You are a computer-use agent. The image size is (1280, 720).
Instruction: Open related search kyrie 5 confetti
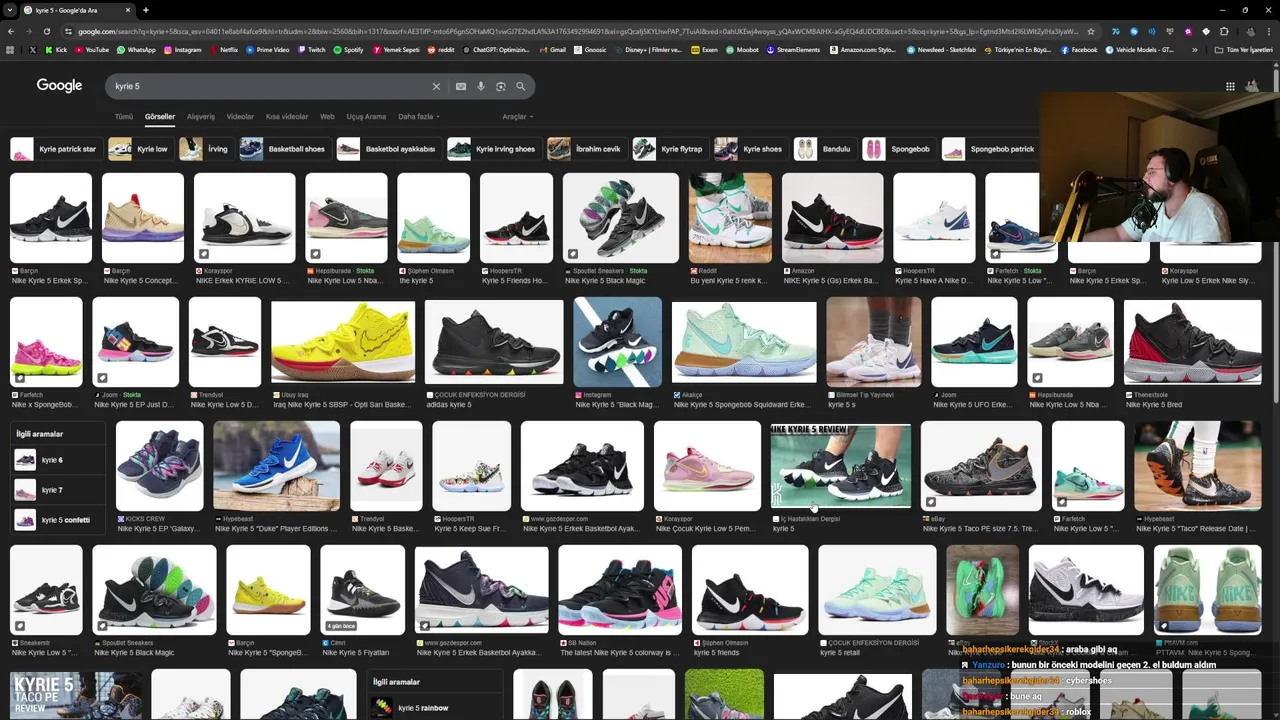[x=58, y=520]
